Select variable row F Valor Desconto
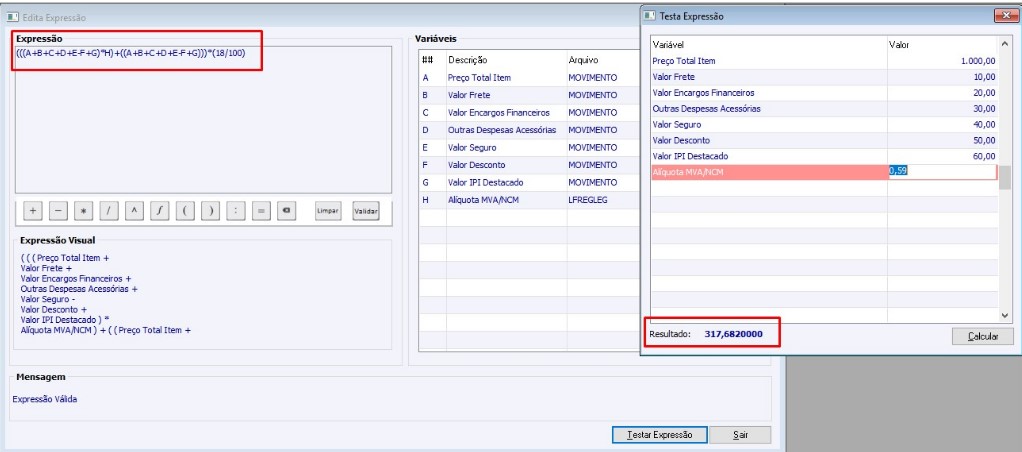The width and height of the screenshot is (1022, 452). point(527,165)
